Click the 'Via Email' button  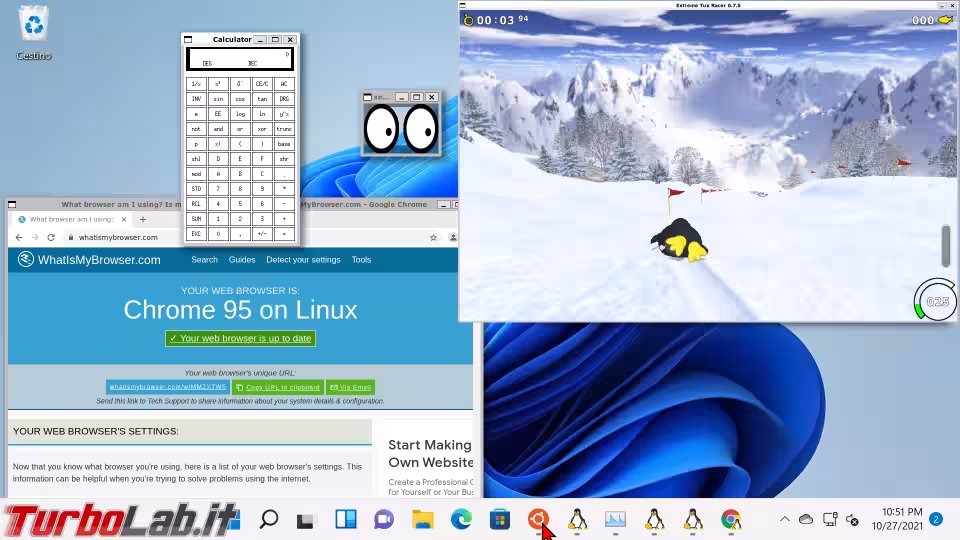[x=350, y=387]
